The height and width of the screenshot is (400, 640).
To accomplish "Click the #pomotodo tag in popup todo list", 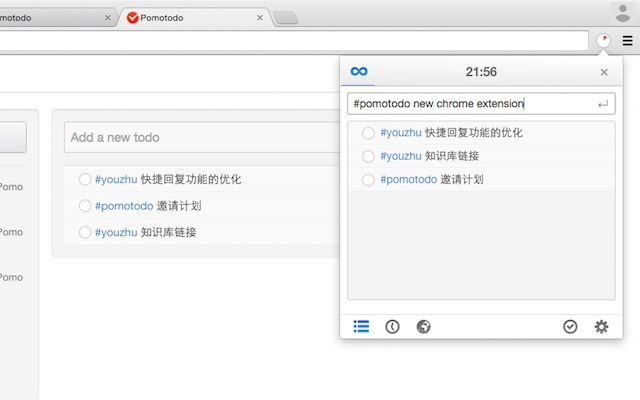I will pos(408,179).
